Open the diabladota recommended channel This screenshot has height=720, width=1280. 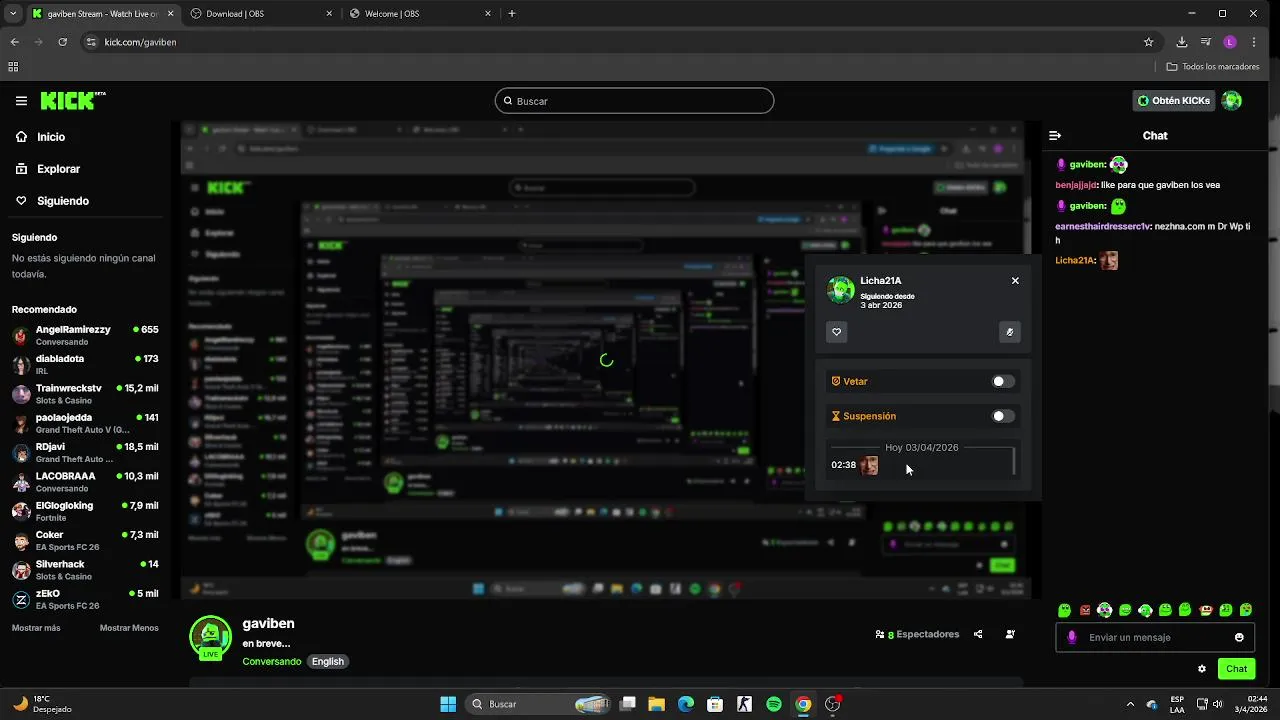tap(85, 364)
